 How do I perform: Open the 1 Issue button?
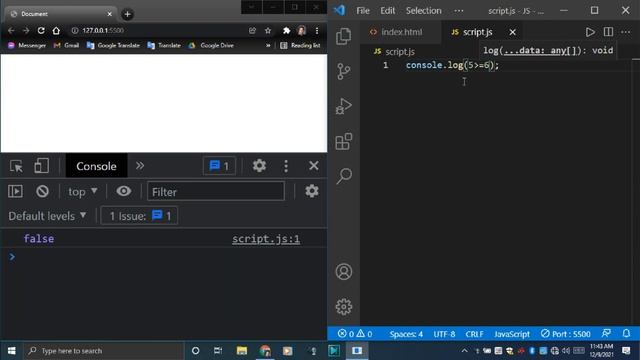tap(139, 216)
